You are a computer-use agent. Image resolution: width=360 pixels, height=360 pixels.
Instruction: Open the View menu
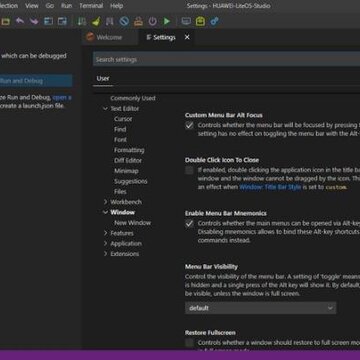tap(32, 6)
